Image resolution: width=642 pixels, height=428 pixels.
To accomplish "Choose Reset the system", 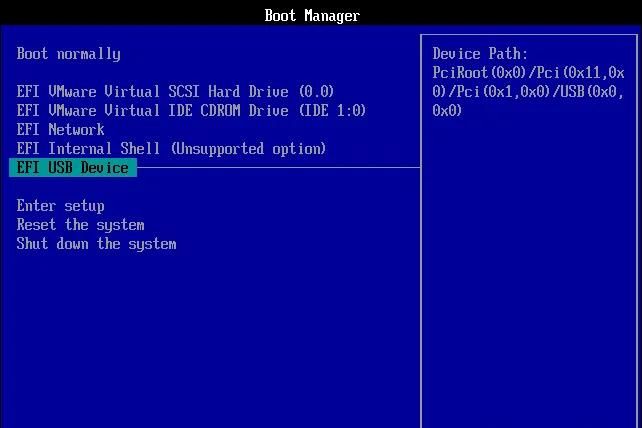I will pyautogui.click(x=81, y=224).
